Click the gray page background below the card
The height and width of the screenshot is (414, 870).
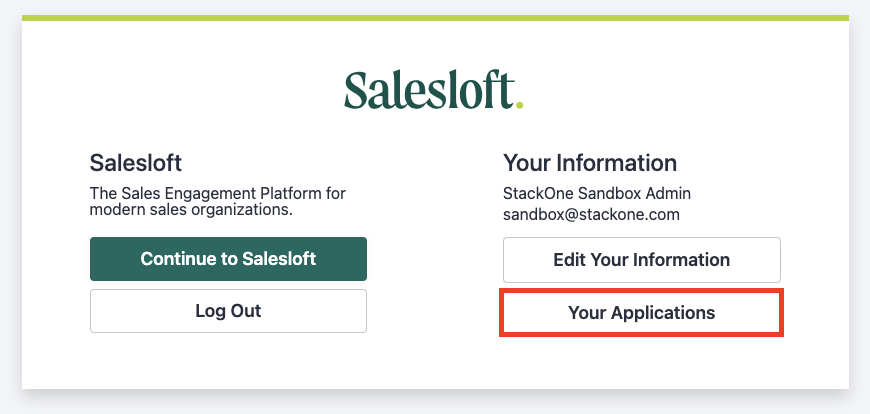pos(435,404)
